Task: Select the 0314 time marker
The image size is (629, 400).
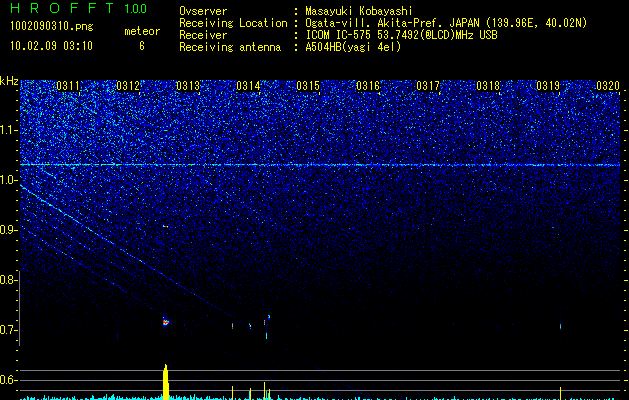Action: [x=248, y=86]
